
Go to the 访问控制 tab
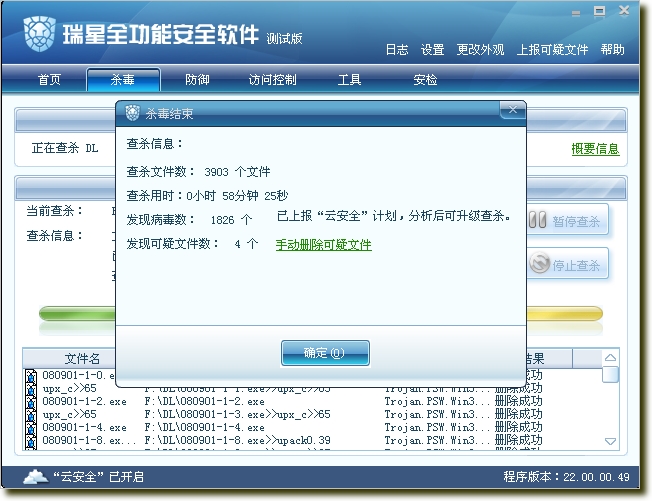pos(272,79)
